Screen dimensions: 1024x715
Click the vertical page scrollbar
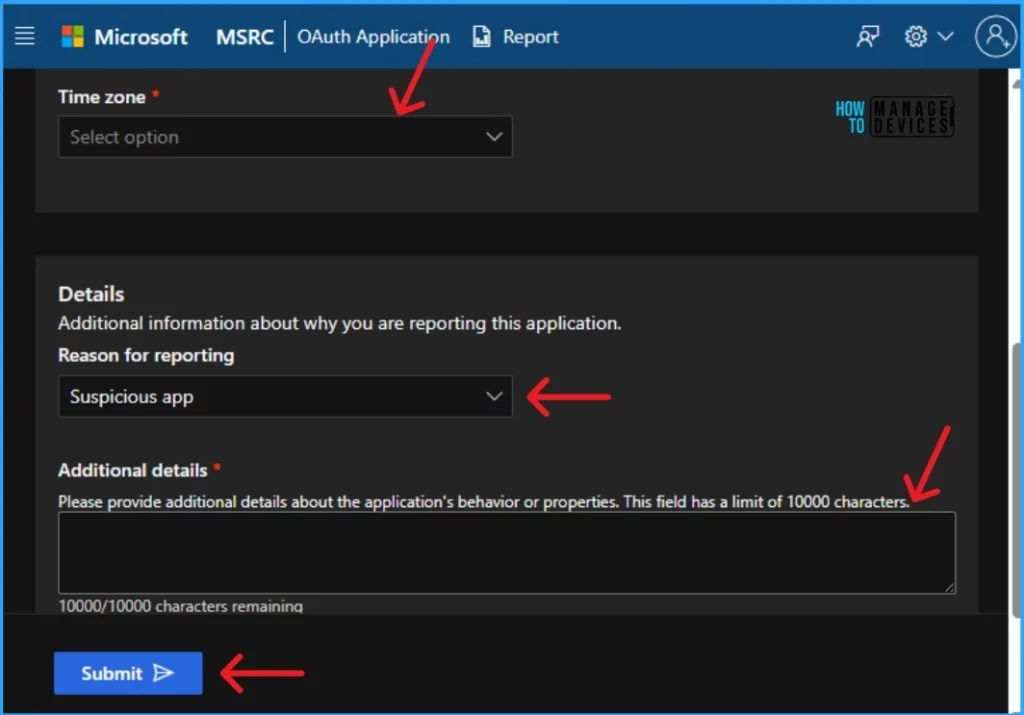[x=1016, y=480]
